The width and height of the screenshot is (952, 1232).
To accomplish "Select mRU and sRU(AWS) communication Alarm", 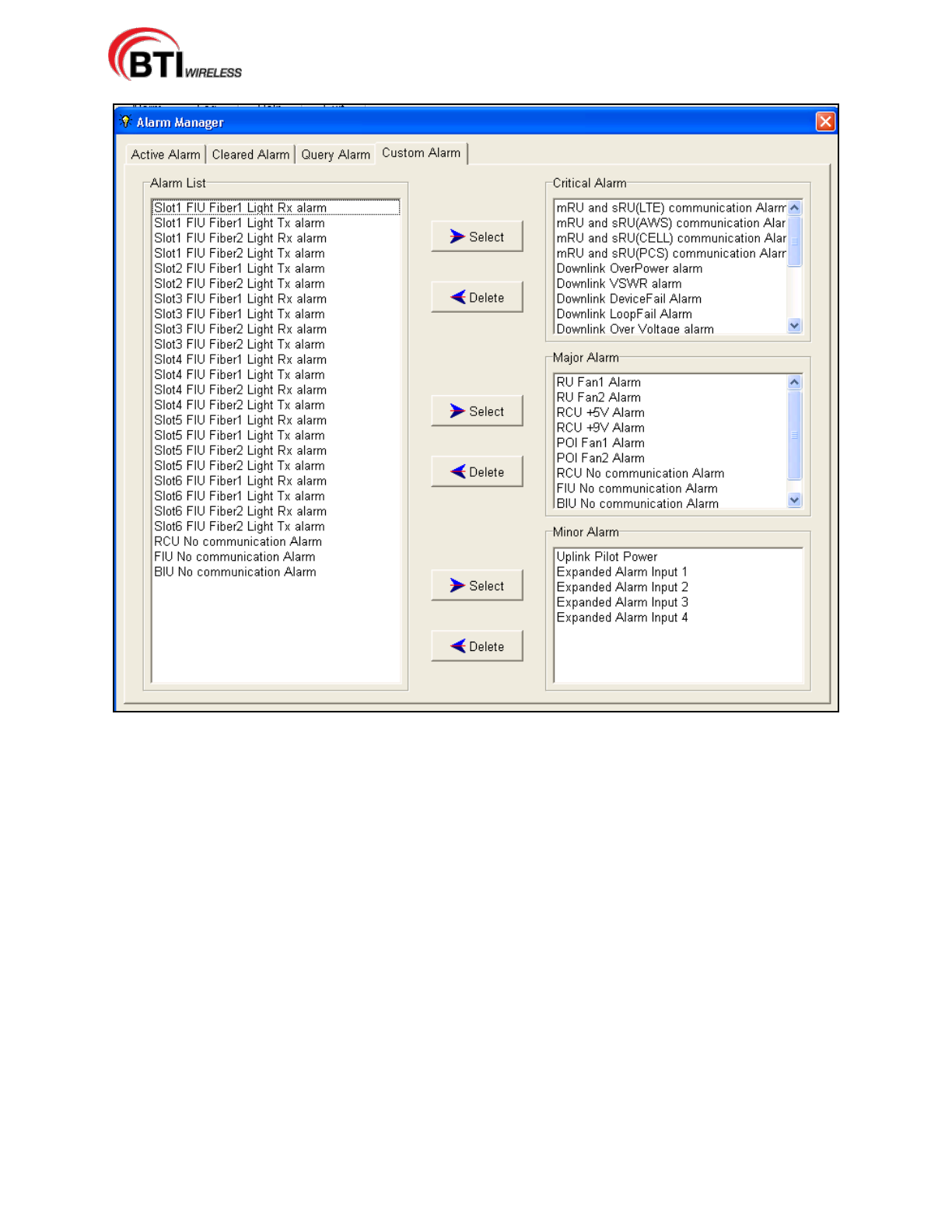I will click(671, 223).
